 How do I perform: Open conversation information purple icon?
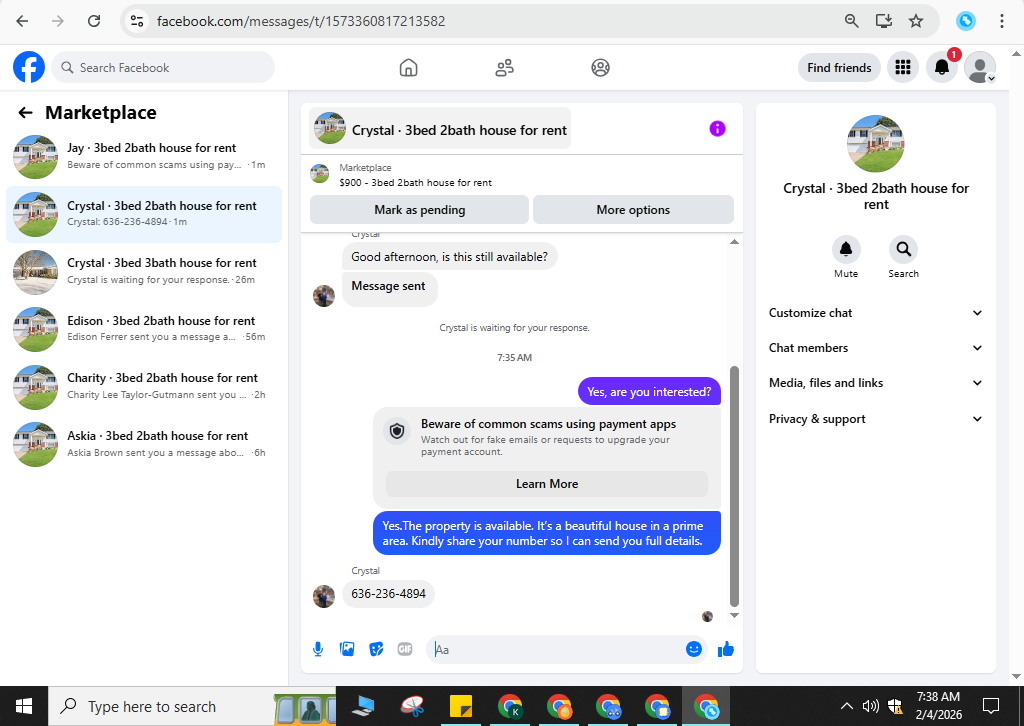point(717,129)
